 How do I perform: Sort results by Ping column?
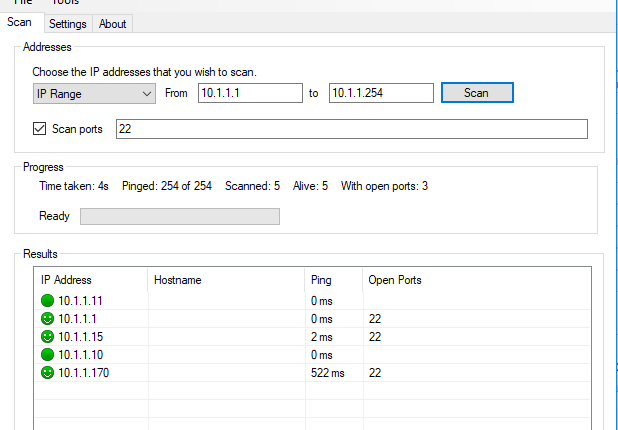pyautogui.click(x=334, y=280)
